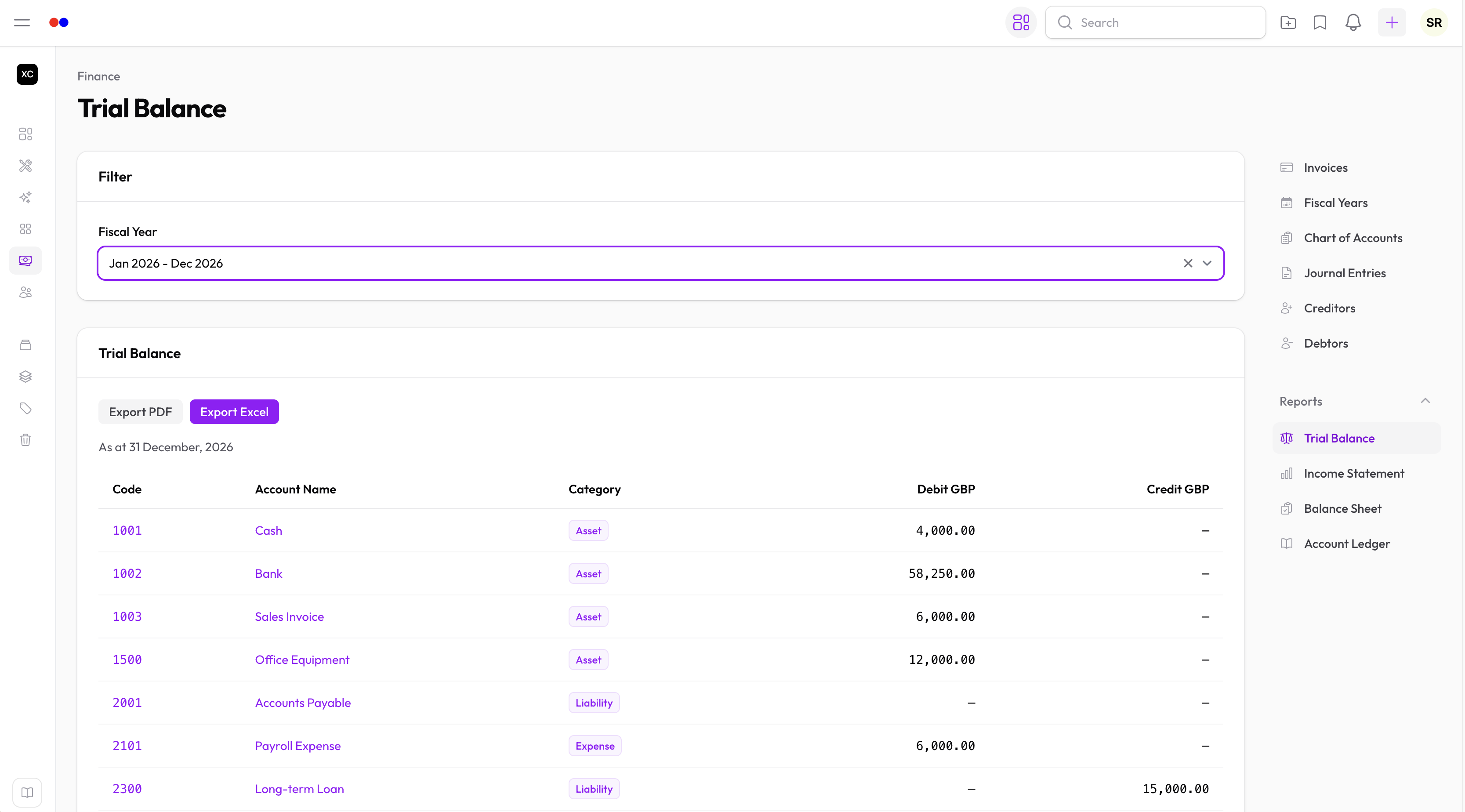Open the Accounts Payable account link
This screenshot has width=1465, height=812.
303,703
